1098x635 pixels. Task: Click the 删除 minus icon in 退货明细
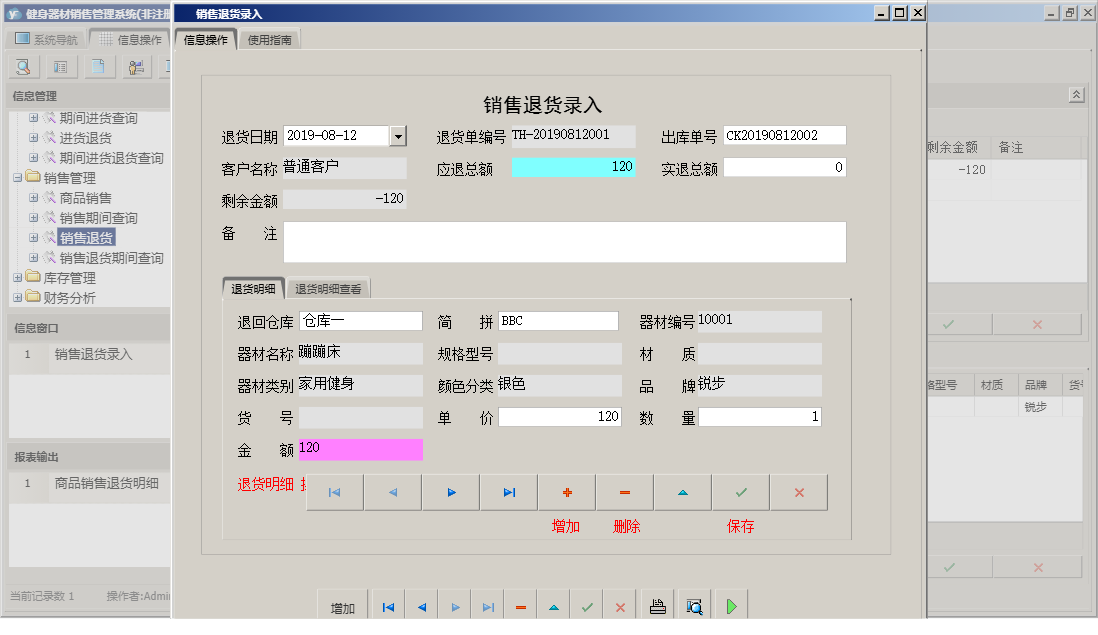click(624, 491)
